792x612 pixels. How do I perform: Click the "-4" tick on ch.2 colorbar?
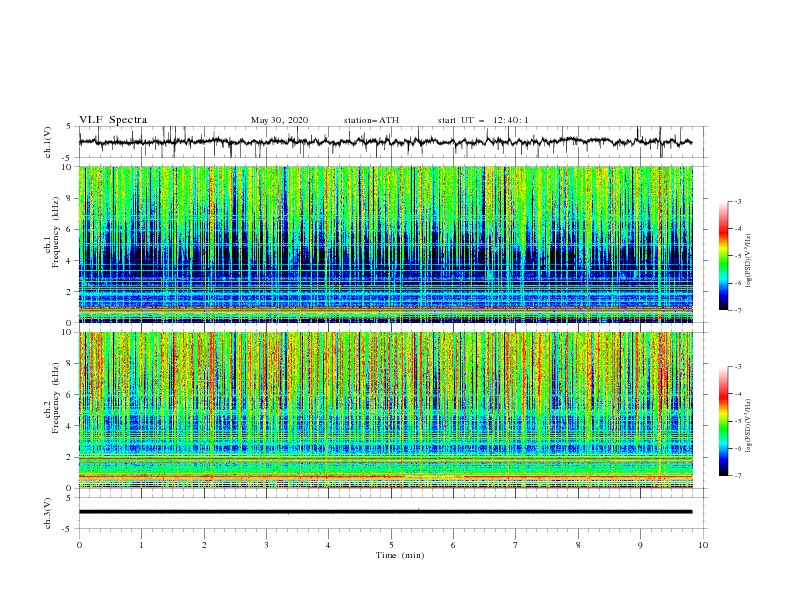(737, 394)
